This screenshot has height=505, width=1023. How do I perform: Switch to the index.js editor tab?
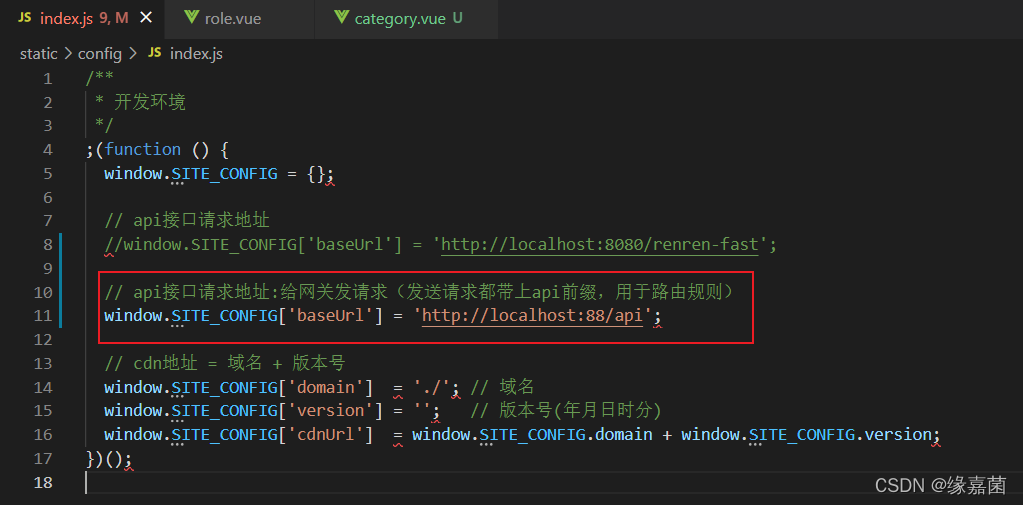click(x=82, y=18)
